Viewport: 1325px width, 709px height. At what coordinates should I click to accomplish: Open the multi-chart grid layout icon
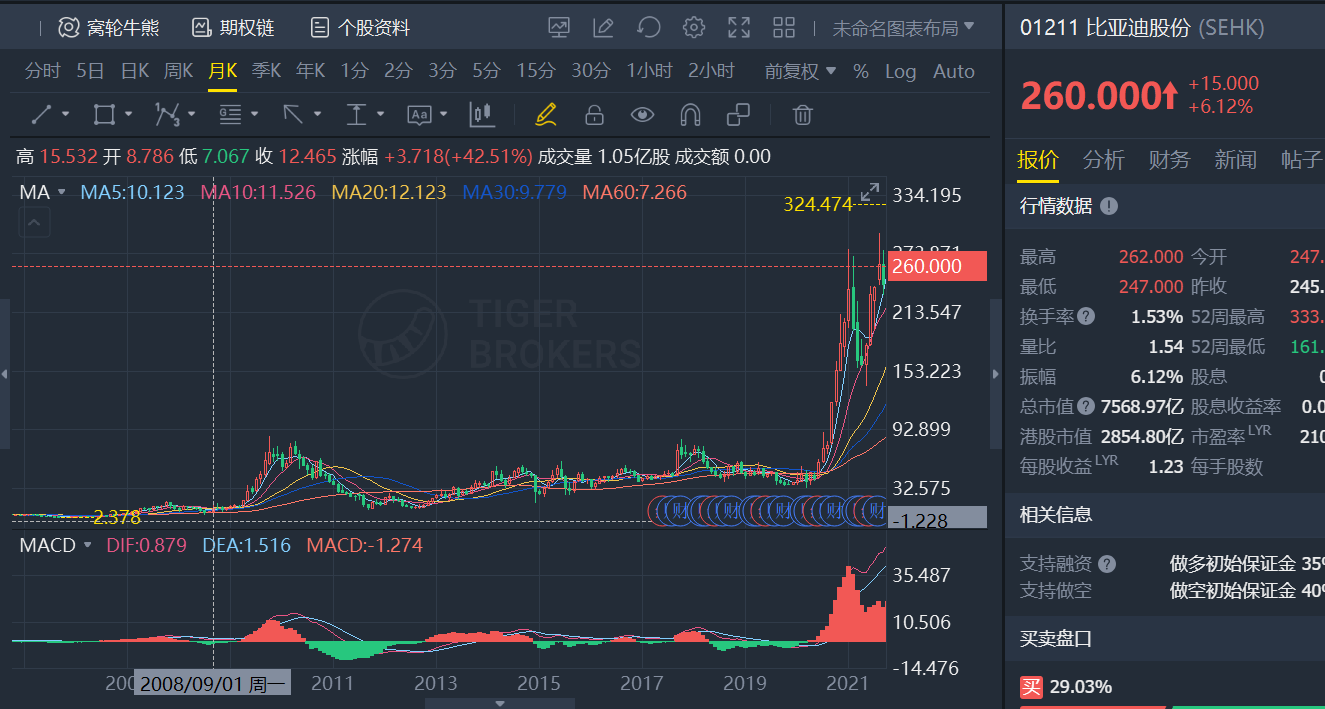[x=784, y=28]
